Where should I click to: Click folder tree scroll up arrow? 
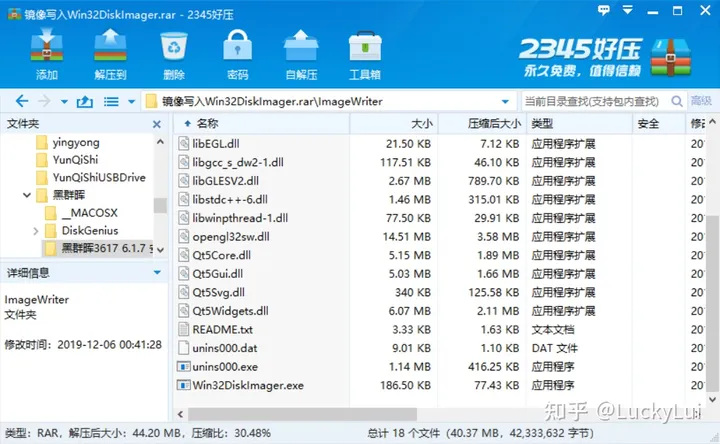160,142
